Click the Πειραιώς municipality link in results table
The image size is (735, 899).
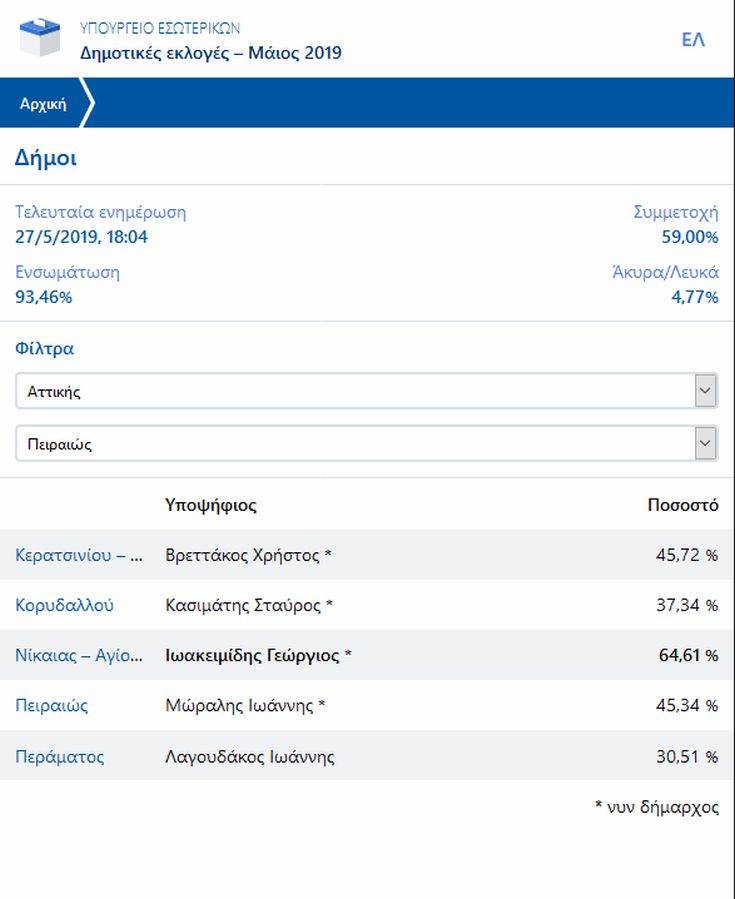coord(52,706)
